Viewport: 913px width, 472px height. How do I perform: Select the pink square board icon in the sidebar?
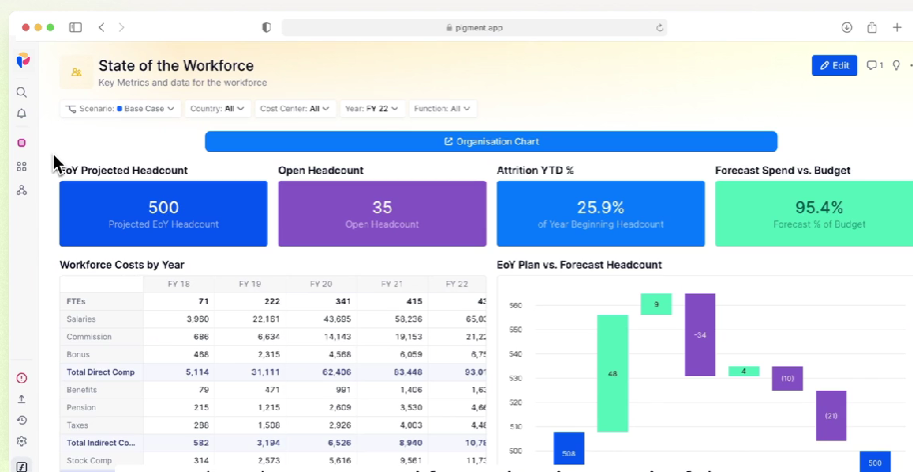pyautogui.click(x=22, y=143)
